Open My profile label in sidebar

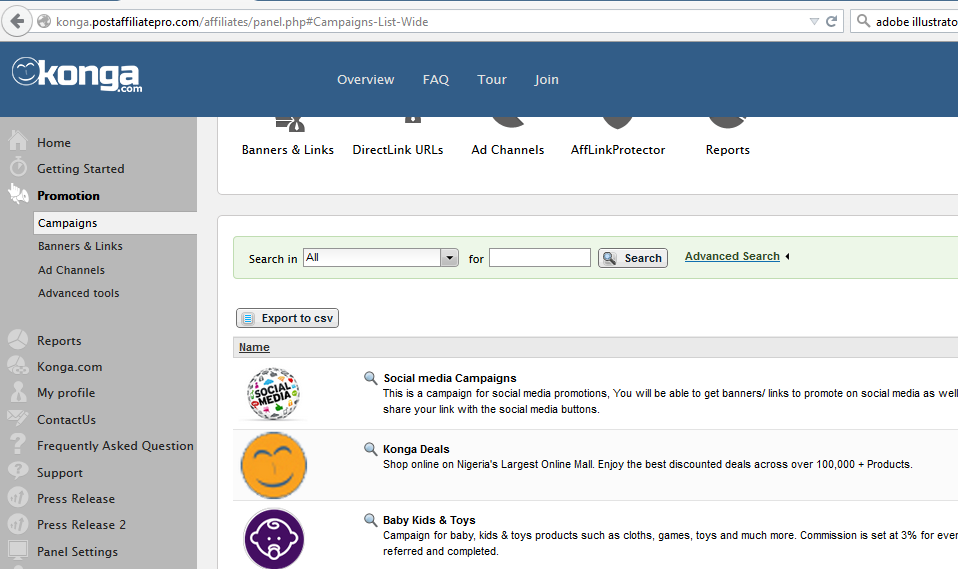tap(66, 392)
